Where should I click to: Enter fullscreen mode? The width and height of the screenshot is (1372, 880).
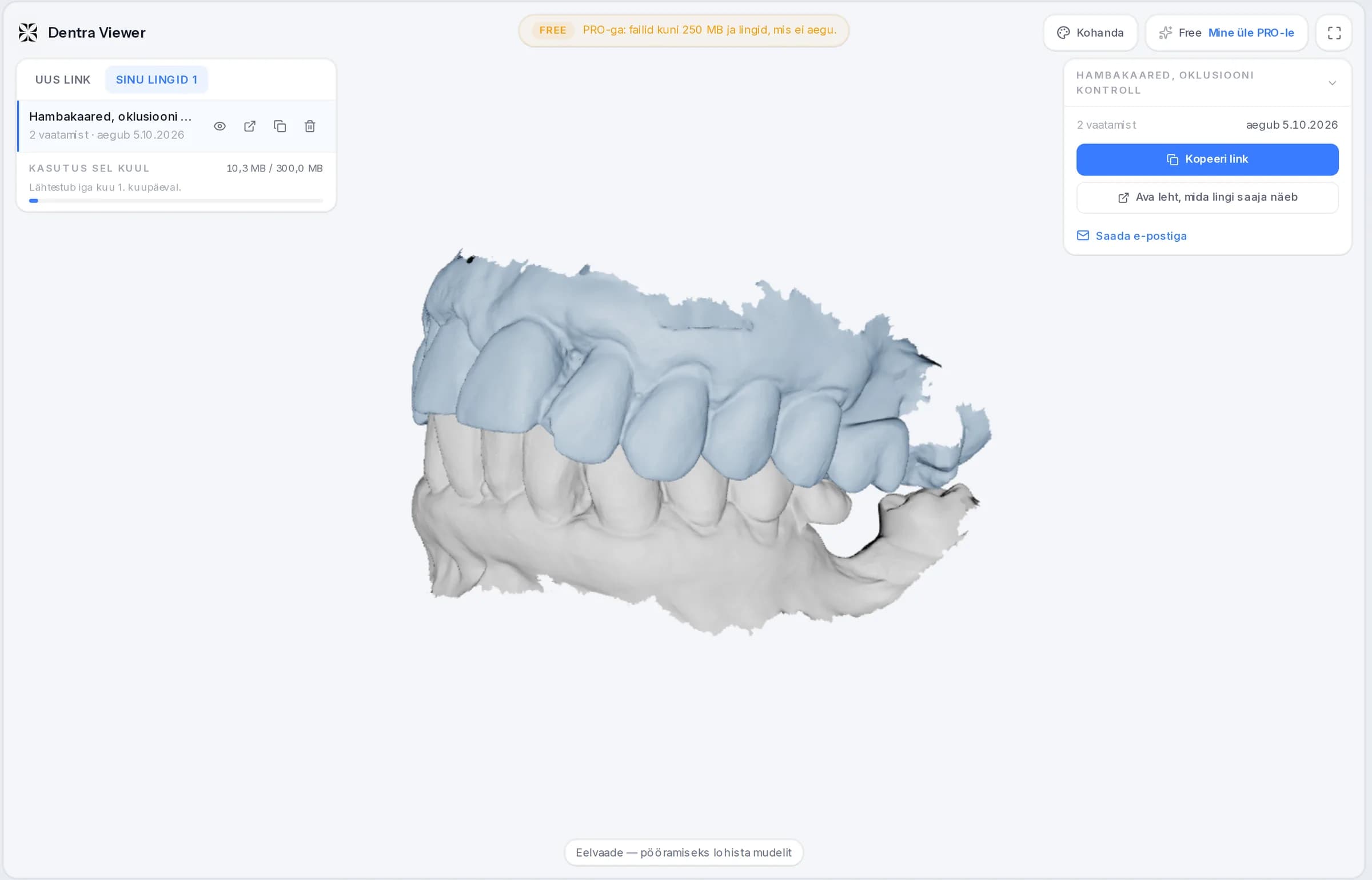tap(1334, 33)
